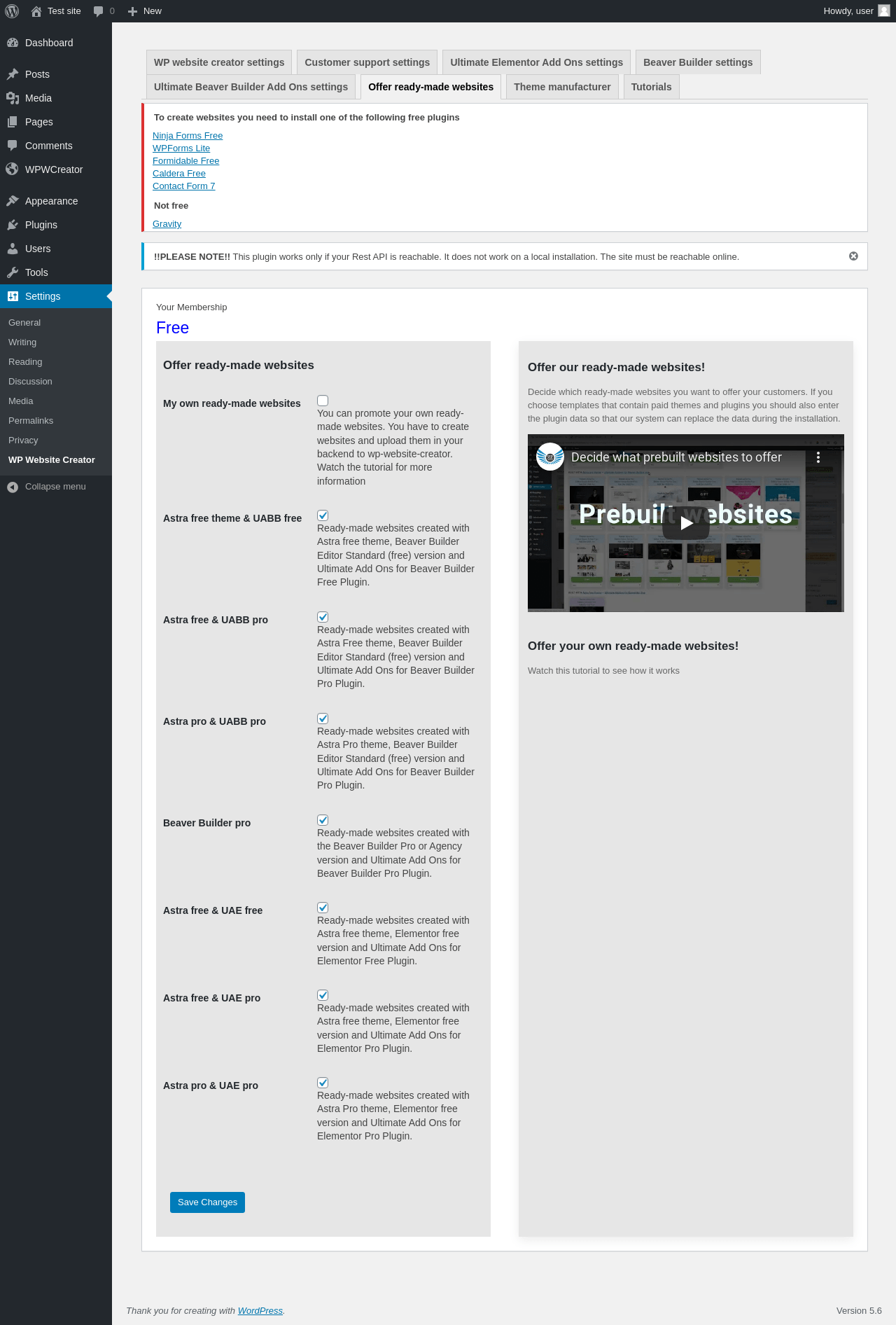Uncheck Astra free & UAE pro

pos(323,995)
